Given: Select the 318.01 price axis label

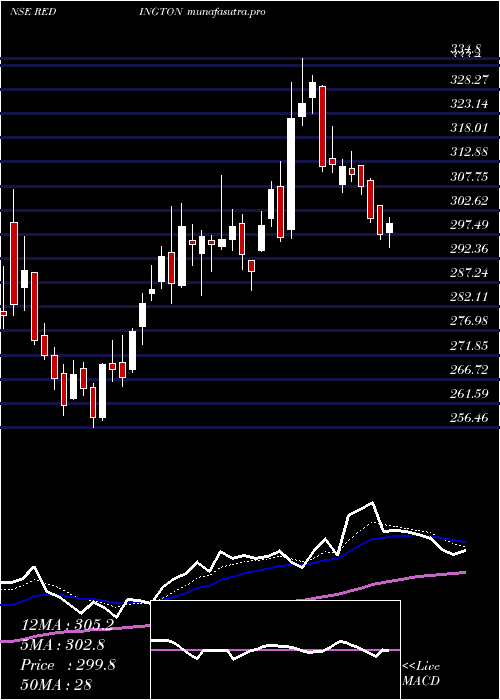Looking at the screenshot, I should (469, 129).
